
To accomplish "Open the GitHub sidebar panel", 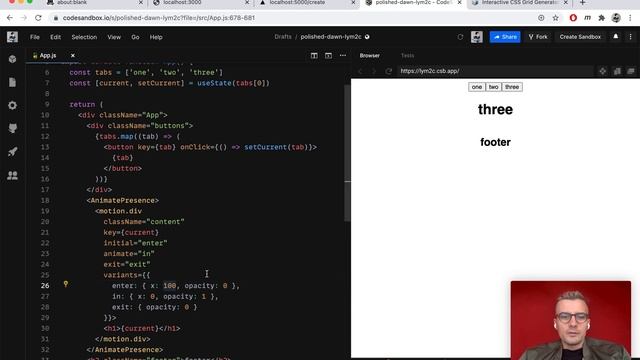I will [x=13, y=129].
